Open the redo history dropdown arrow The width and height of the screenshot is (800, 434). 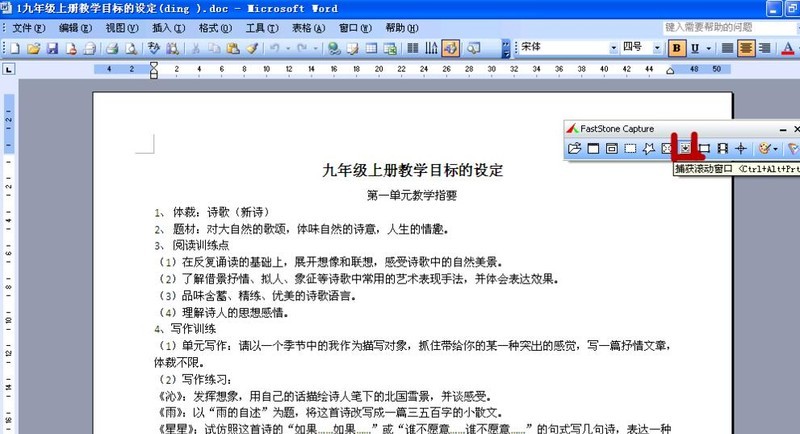coord(316,48)
